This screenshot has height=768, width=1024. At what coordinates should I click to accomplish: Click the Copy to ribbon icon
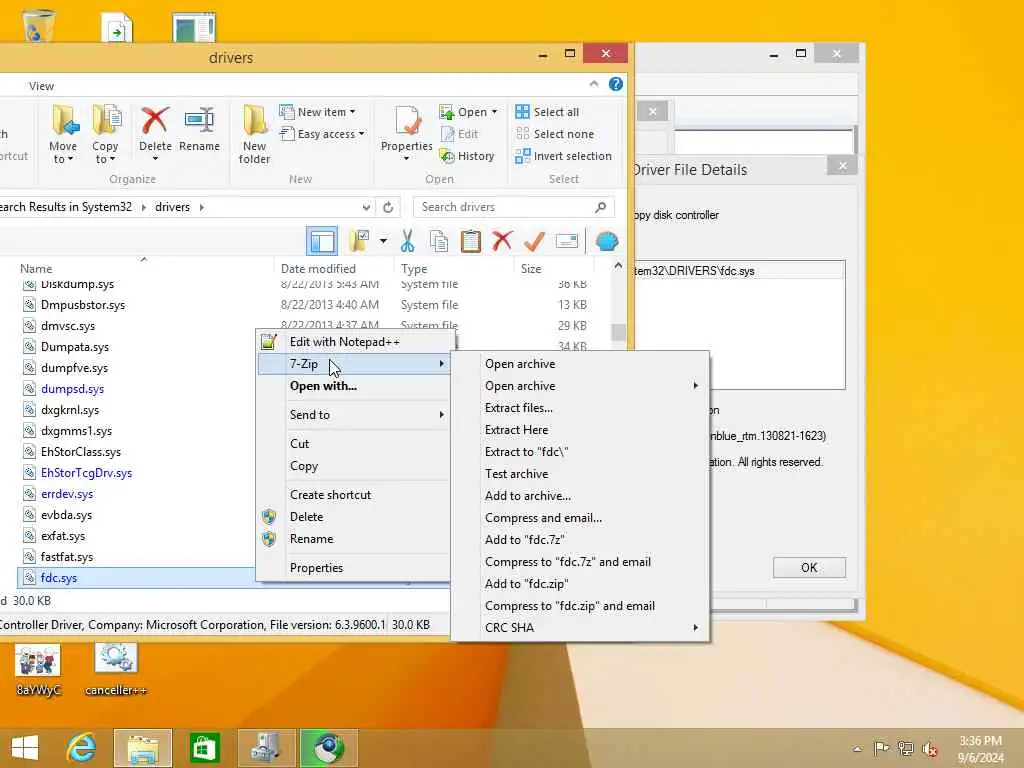point(105,134)
